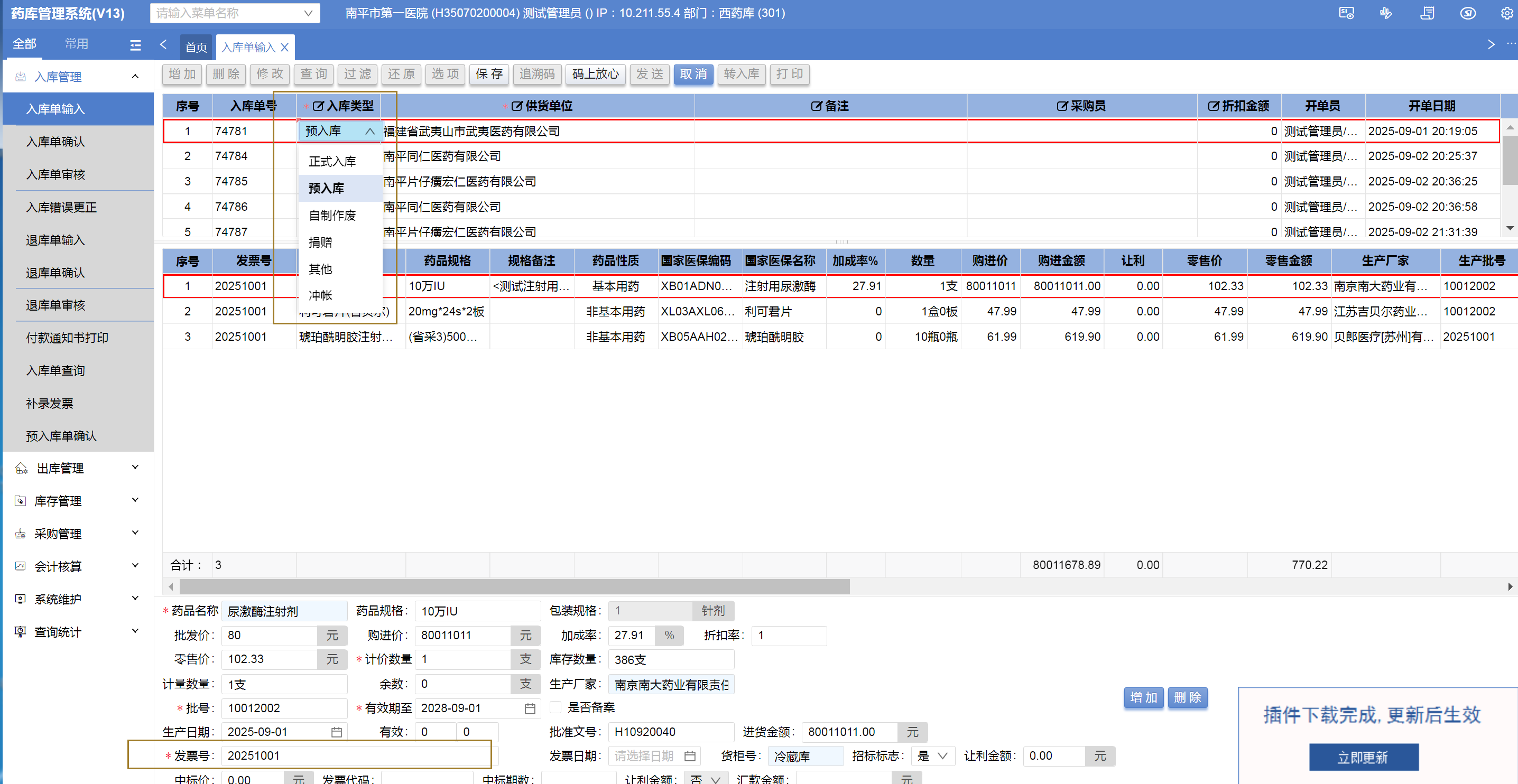Click the settings gear icon in header
The height and width of the screenshot is (784, 1518).
1506,13
